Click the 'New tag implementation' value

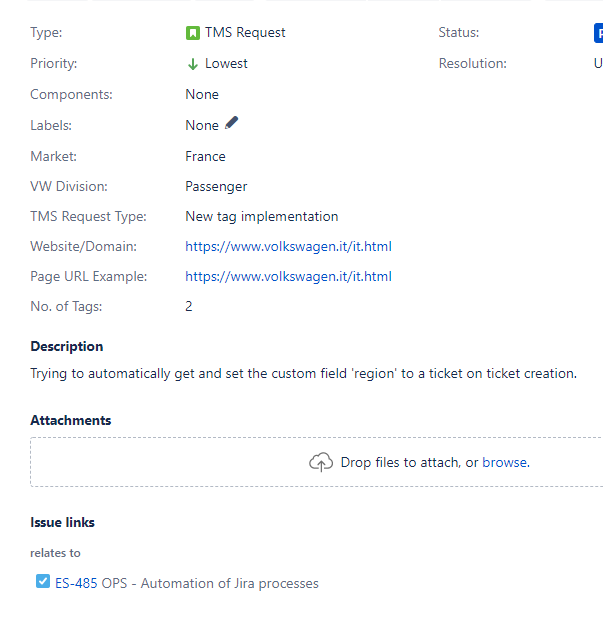coord(262,217)
